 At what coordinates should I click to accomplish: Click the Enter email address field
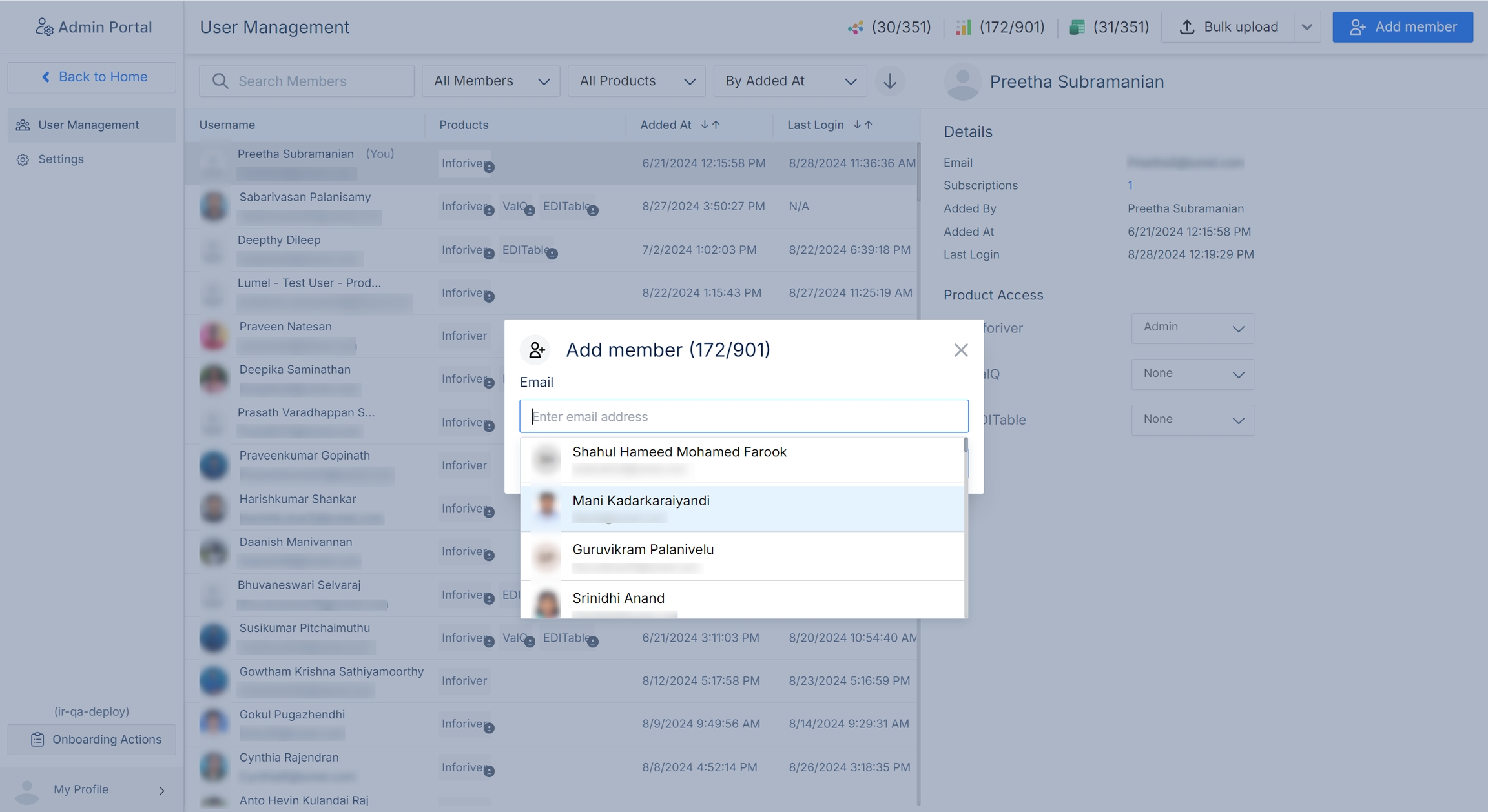pyautogui.click(x=743, y=416)
